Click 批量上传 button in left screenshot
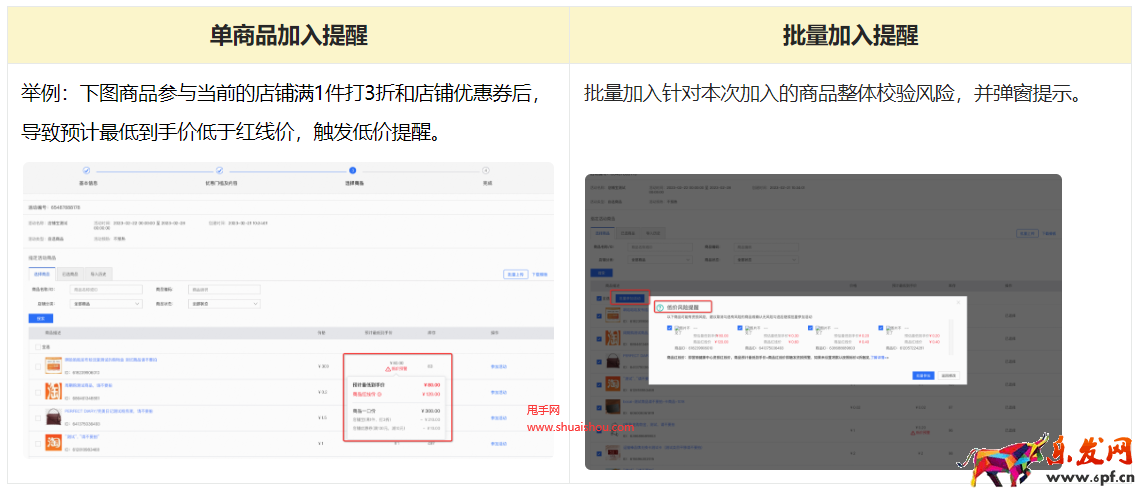Image resolution: width=1145 pixels, height=498 pixels. pyautogui.click(x=516, y=275)
